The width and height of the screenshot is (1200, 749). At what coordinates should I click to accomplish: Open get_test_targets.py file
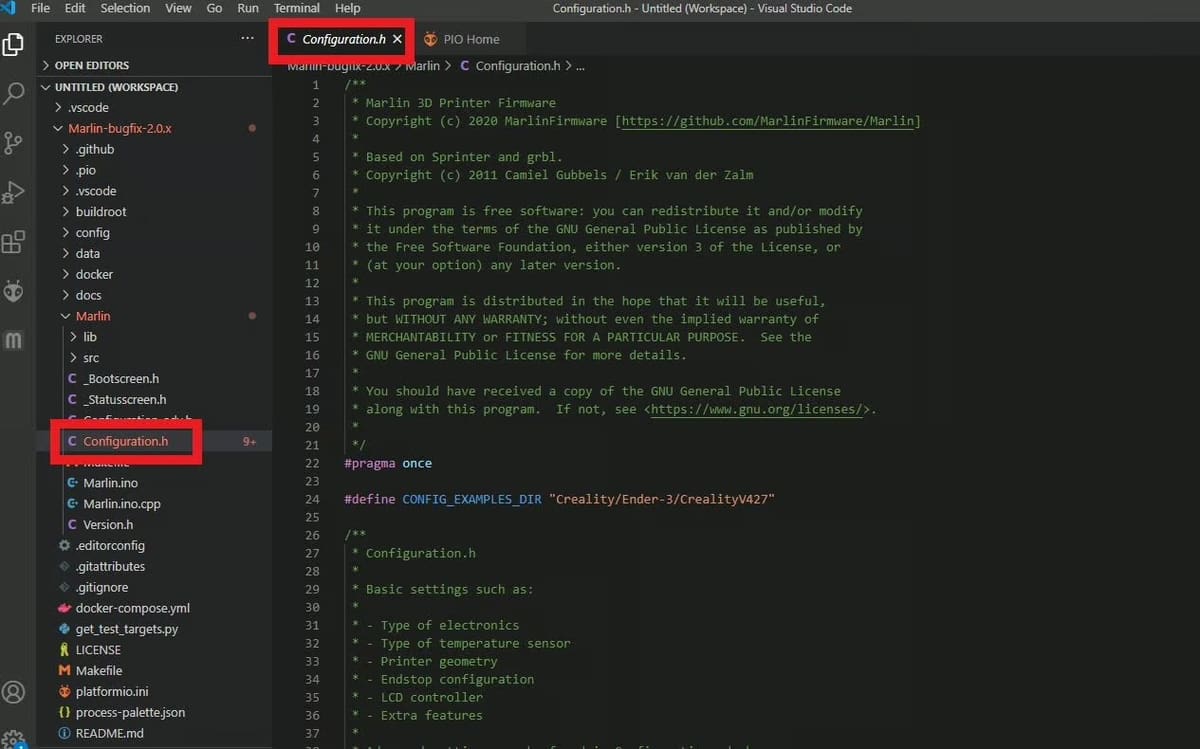[x=126, y=629]
